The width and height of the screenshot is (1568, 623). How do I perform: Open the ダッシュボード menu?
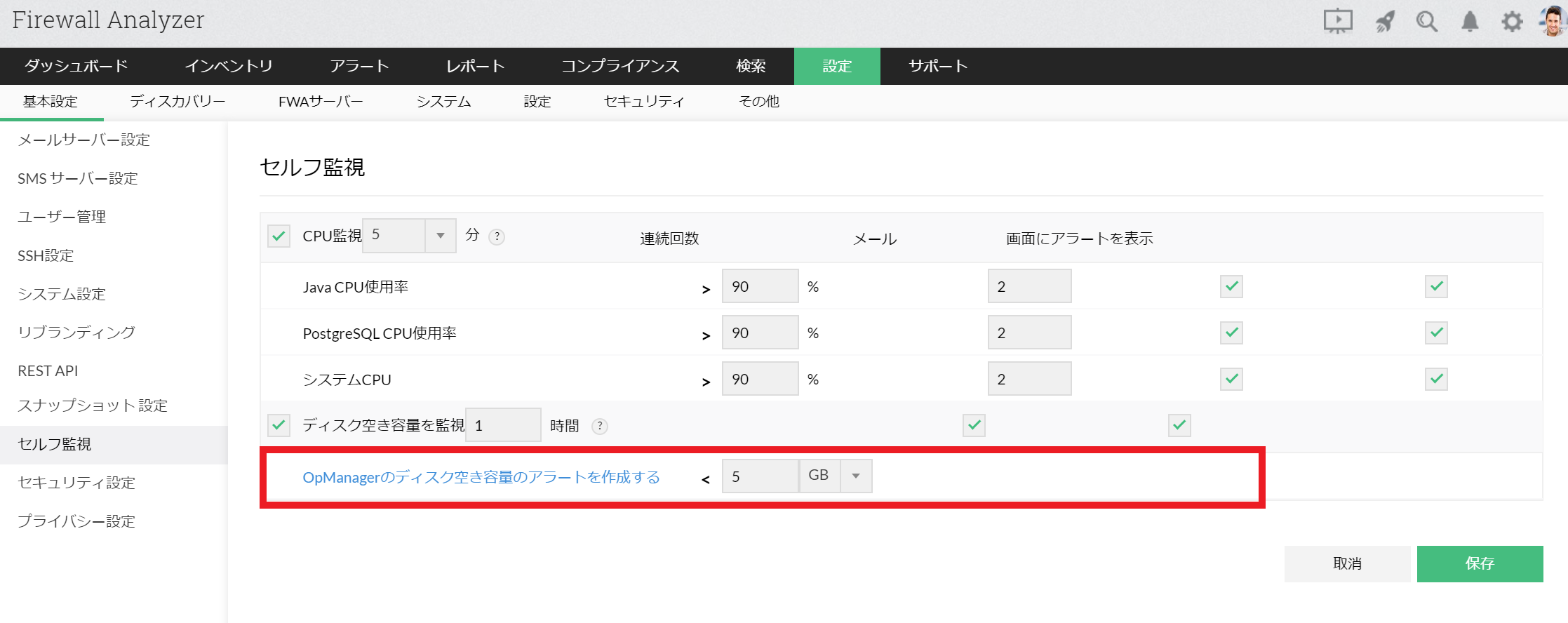76,66
